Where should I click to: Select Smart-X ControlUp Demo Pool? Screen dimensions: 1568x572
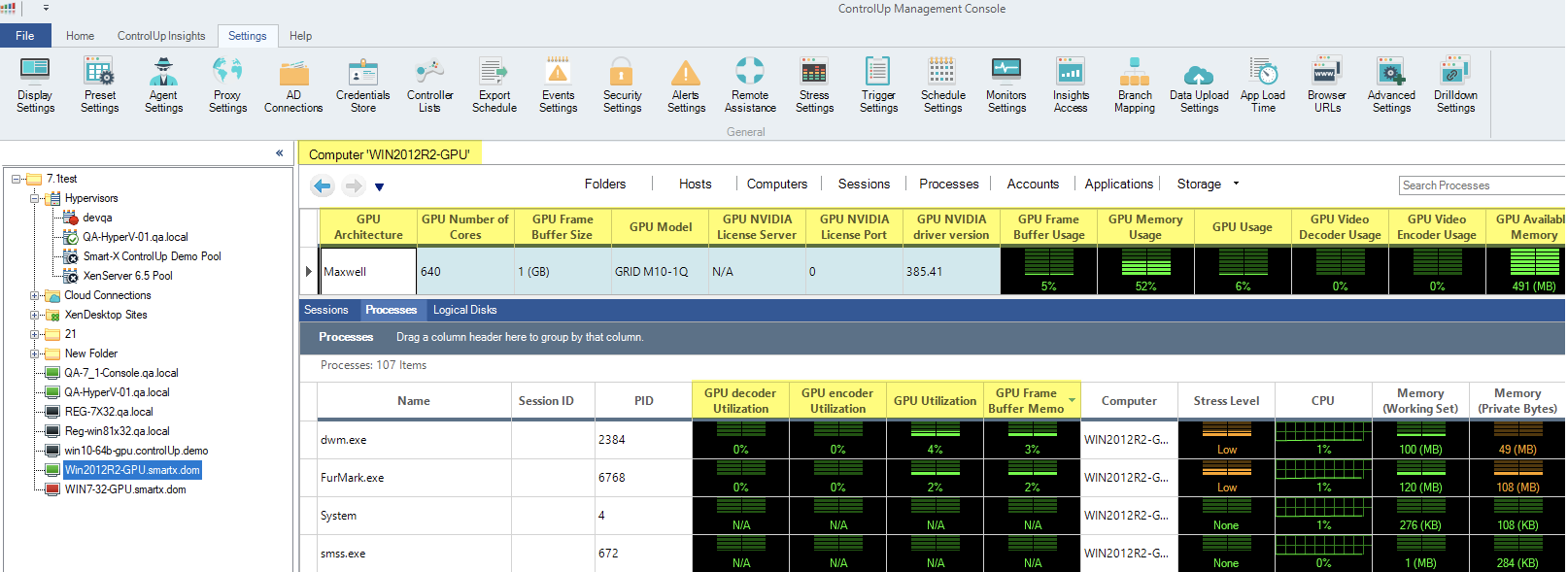pyautogui.click(x=152, y=256)
